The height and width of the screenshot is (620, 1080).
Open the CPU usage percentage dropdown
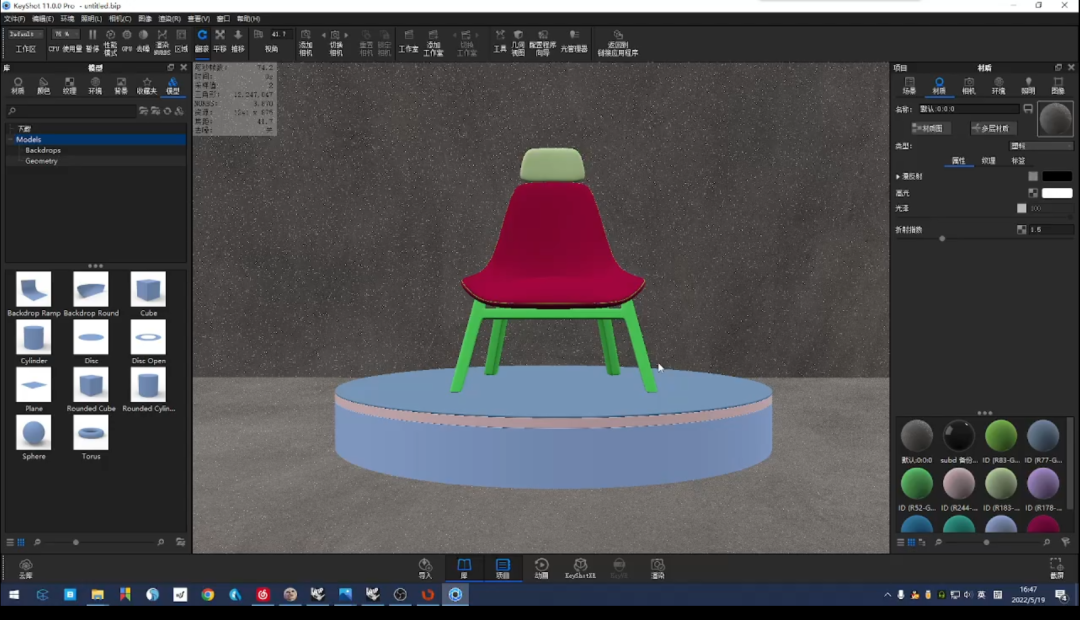click(x=66, y=34)
